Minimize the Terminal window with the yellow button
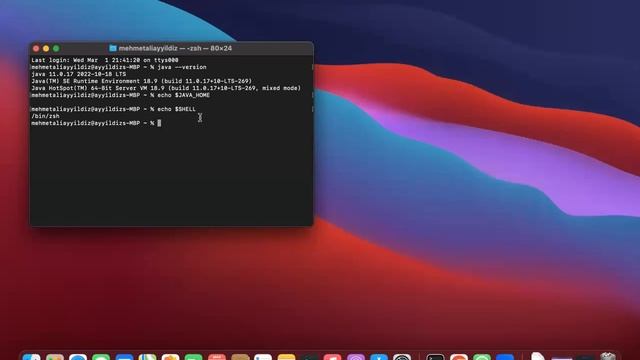640x360 pixels. click(46, 49)
